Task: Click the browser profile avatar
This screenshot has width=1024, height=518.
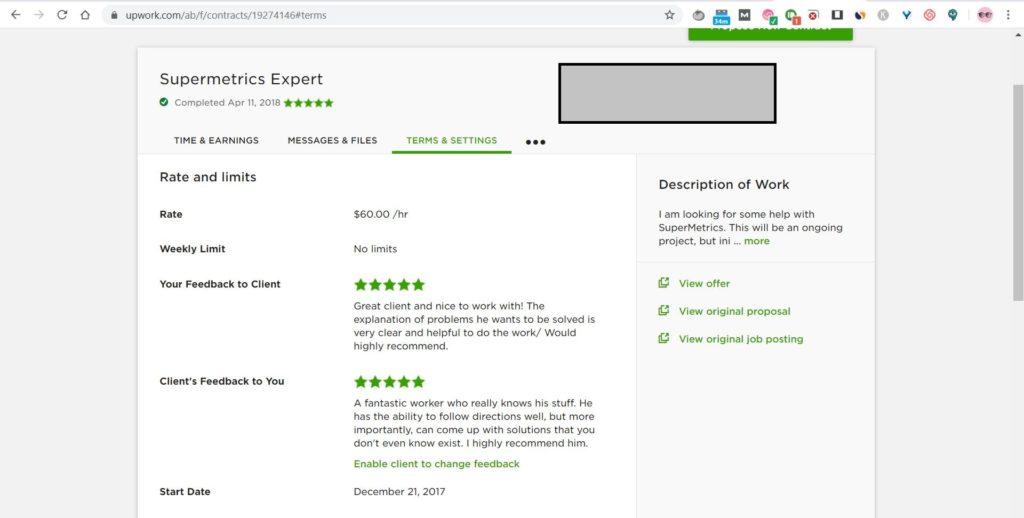Action: pyautogui.click(x=984, y=15)
